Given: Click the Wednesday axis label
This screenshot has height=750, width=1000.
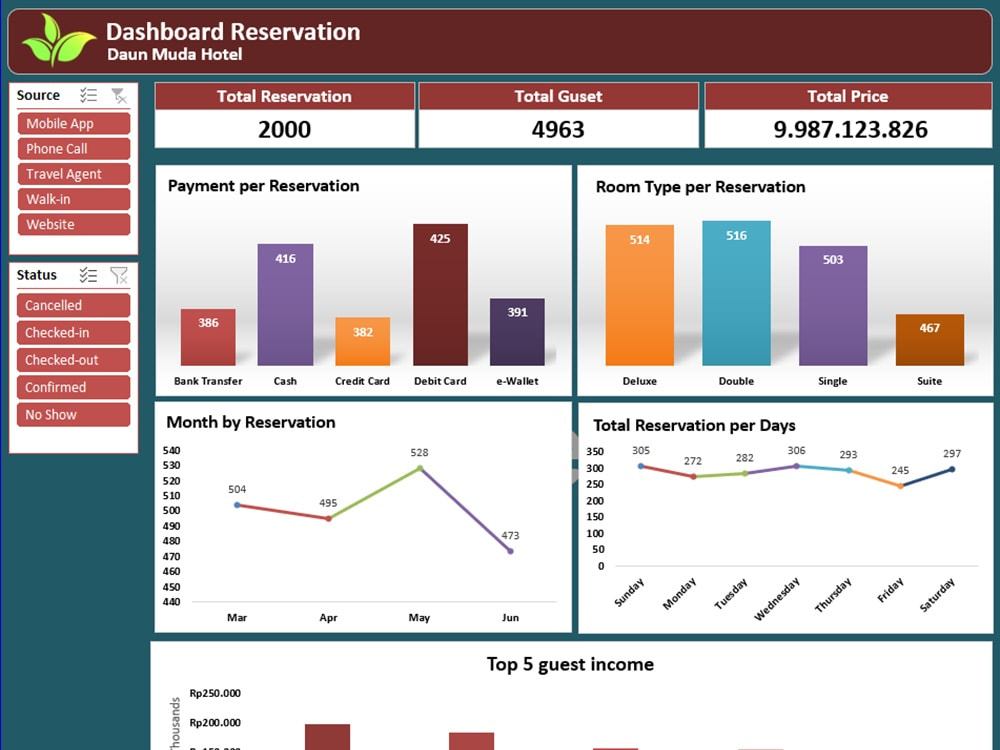Looking at the screenshot, I should pyautogui.click(x=777, y=598).
